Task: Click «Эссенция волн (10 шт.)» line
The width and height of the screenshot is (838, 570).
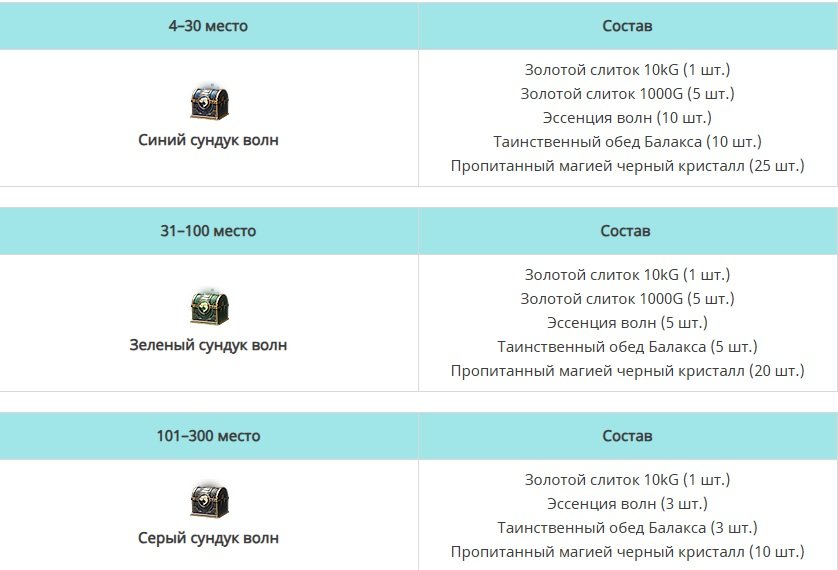Action: pyautogui.click(x=627, y=118)
